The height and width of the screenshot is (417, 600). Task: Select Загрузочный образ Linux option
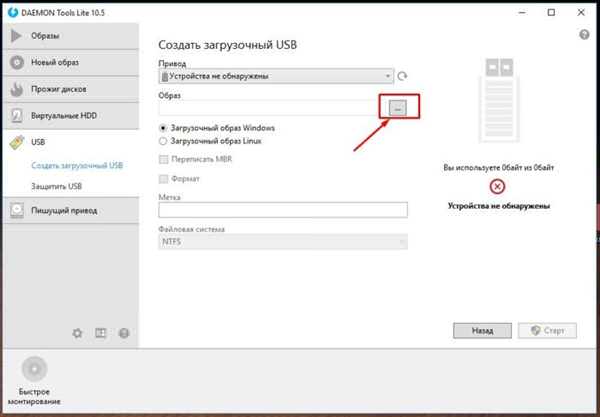[x=210, y=141]
